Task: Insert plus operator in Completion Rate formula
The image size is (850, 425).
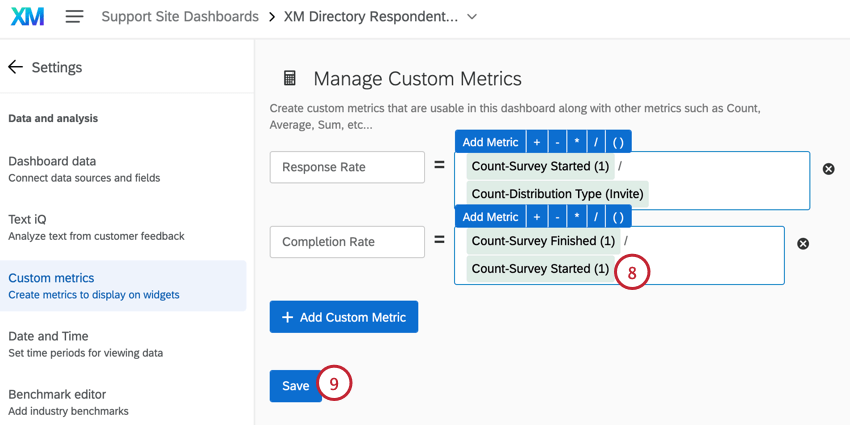Action: 537,217
